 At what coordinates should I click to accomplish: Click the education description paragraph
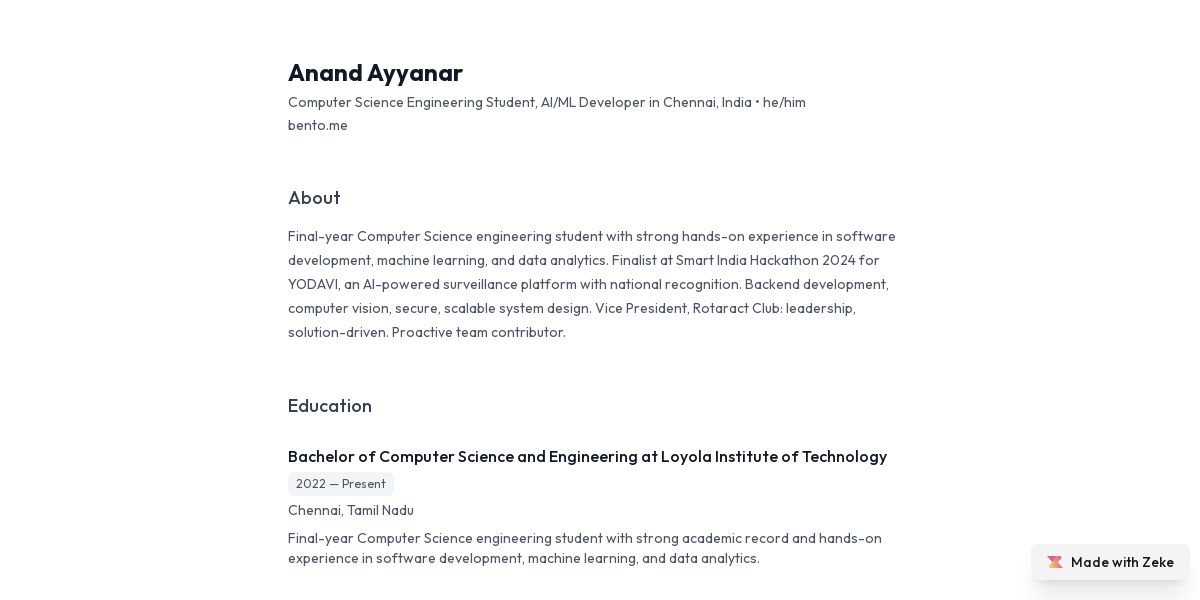click(585, 549)
